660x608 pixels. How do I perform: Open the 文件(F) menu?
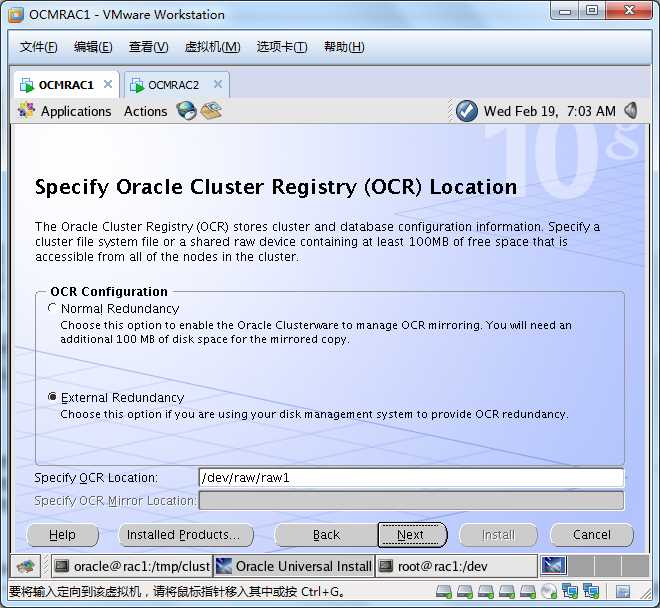tap(38, 47)
